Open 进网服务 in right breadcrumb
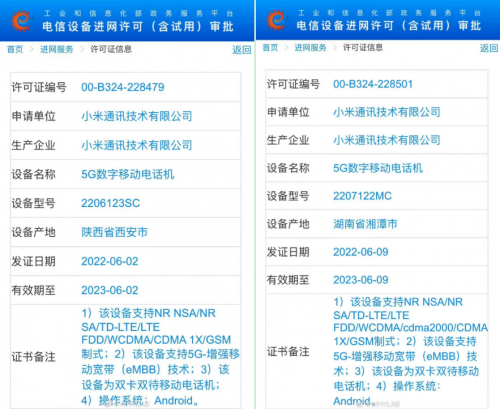Screen dimensions: 500x409 coord(310,48)
